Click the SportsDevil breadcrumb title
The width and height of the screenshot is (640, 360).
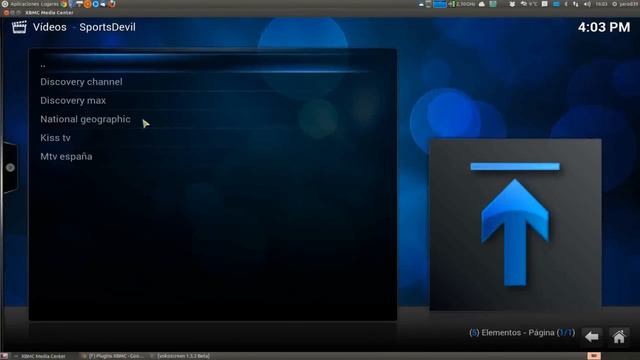point(107,27)
